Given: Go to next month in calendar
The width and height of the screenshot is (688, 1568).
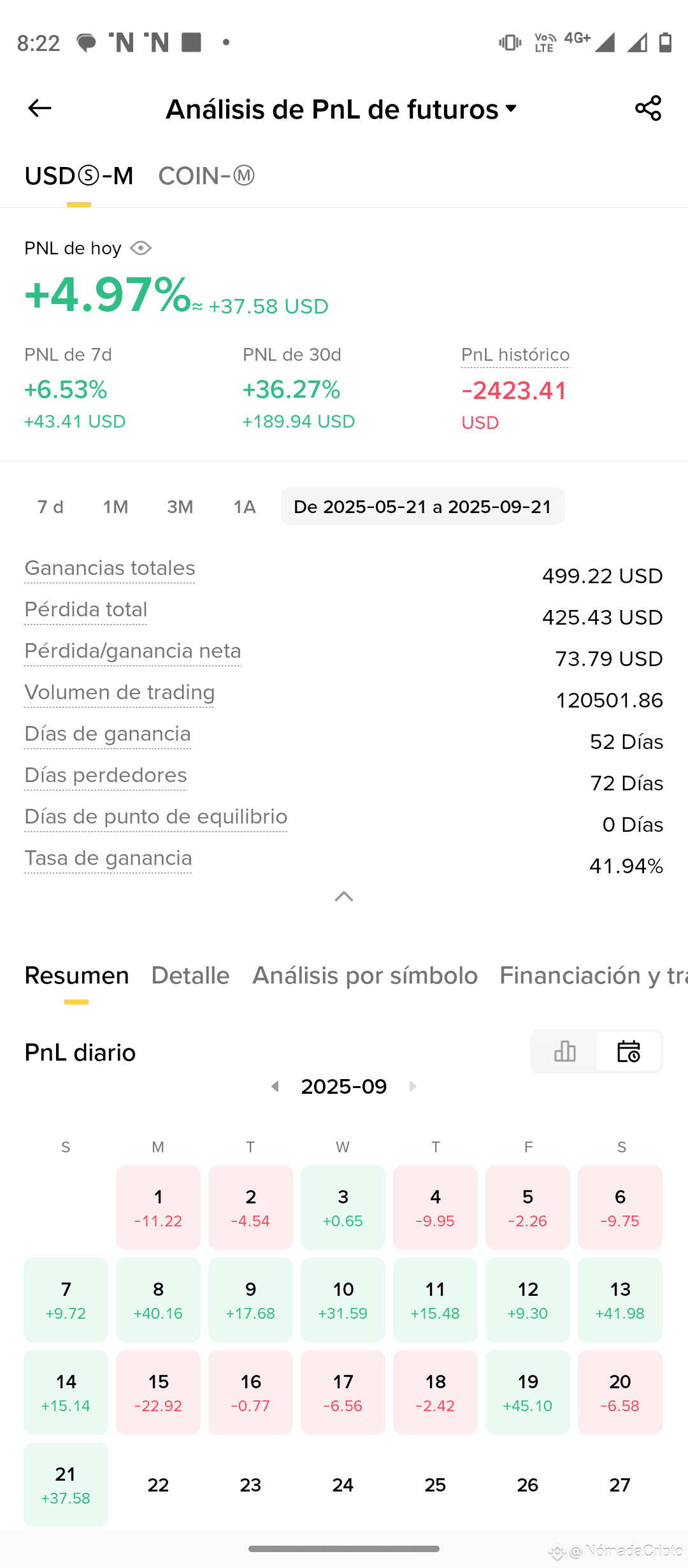Looking at the screenshot, I should coord(413,1086).
